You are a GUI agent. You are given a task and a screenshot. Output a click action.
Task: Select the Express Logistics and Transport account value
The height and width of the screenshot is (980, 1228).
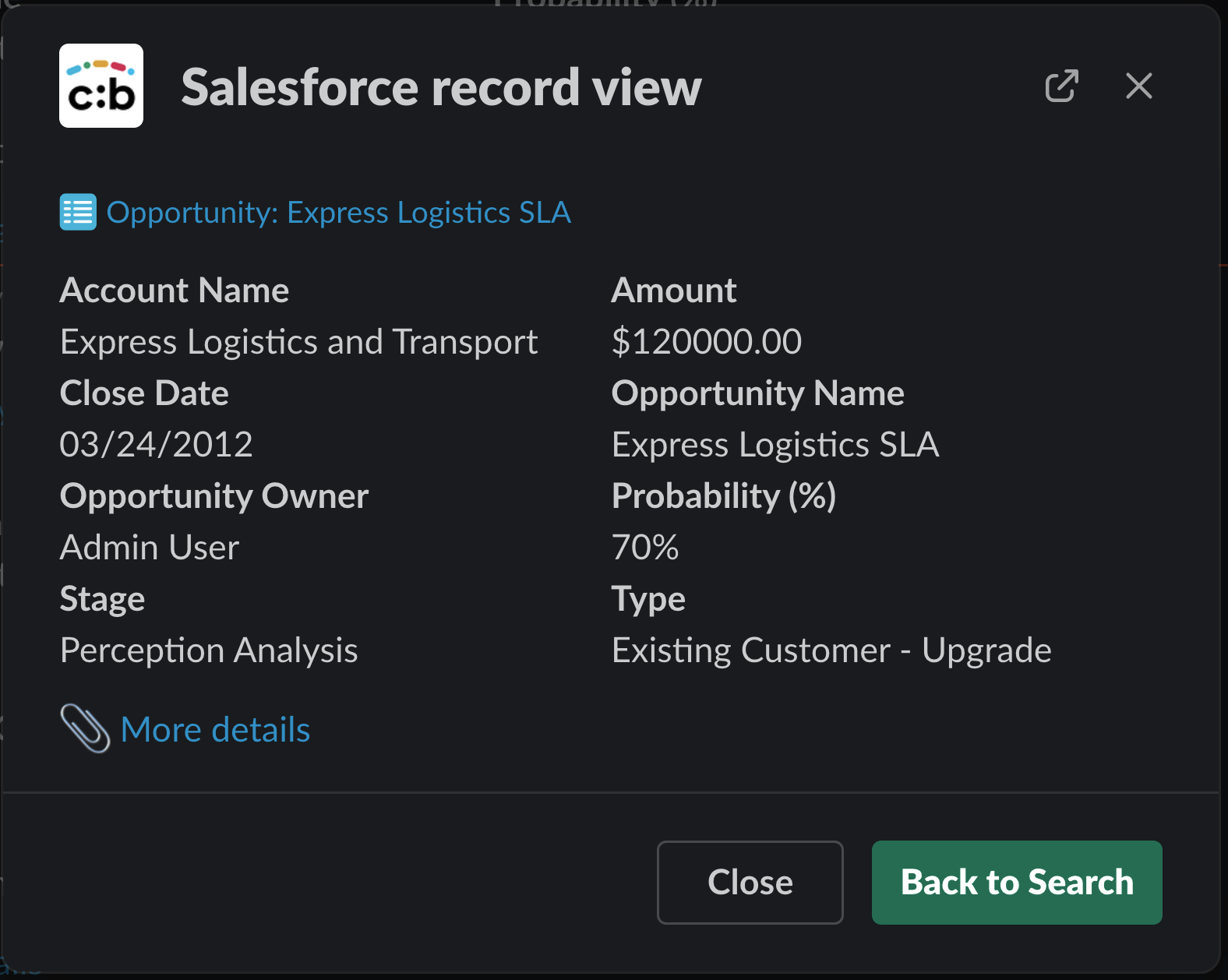(298, 341)
